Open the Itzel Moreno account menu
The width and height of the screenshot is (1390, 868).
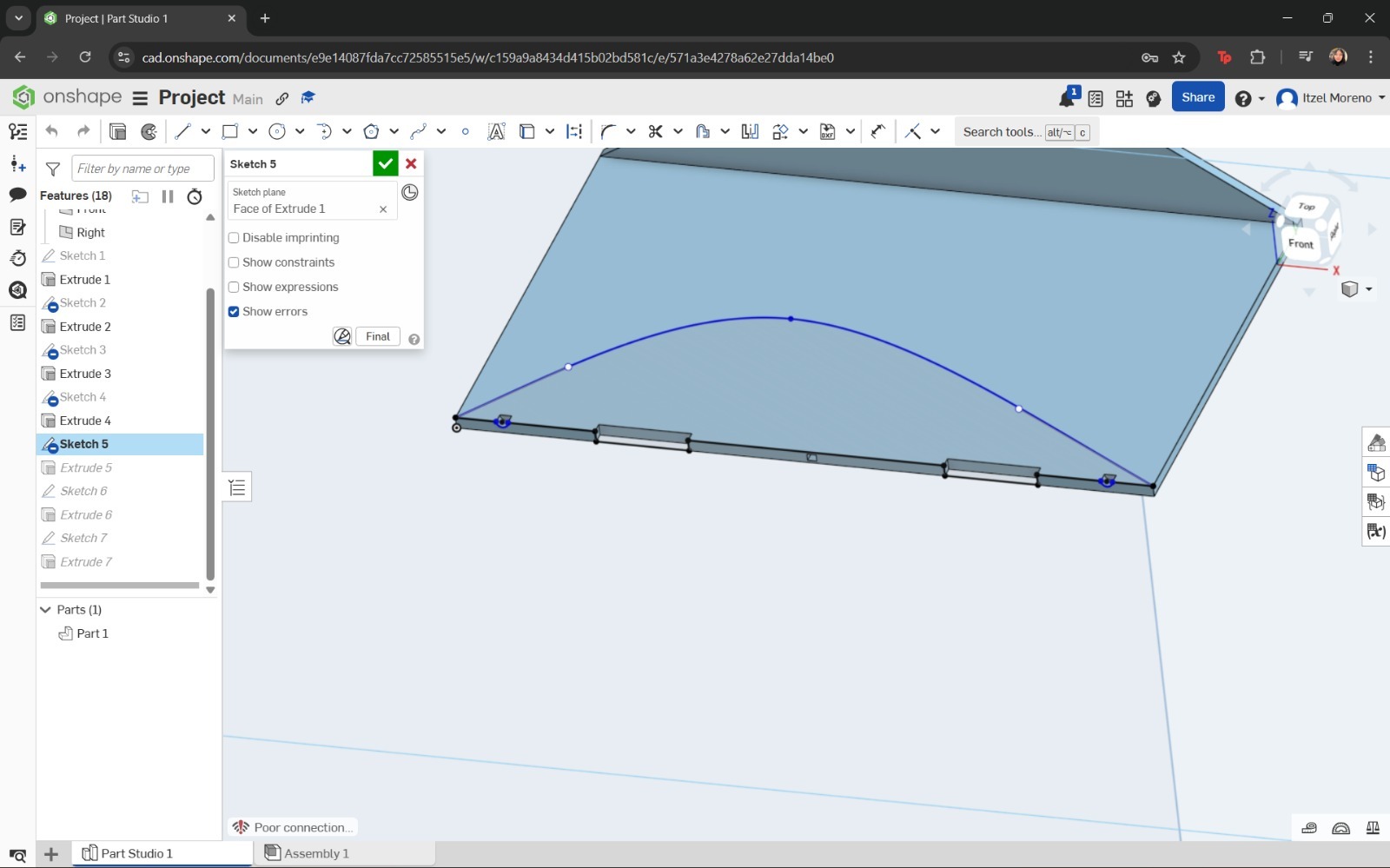click(x=1329, y=97)
